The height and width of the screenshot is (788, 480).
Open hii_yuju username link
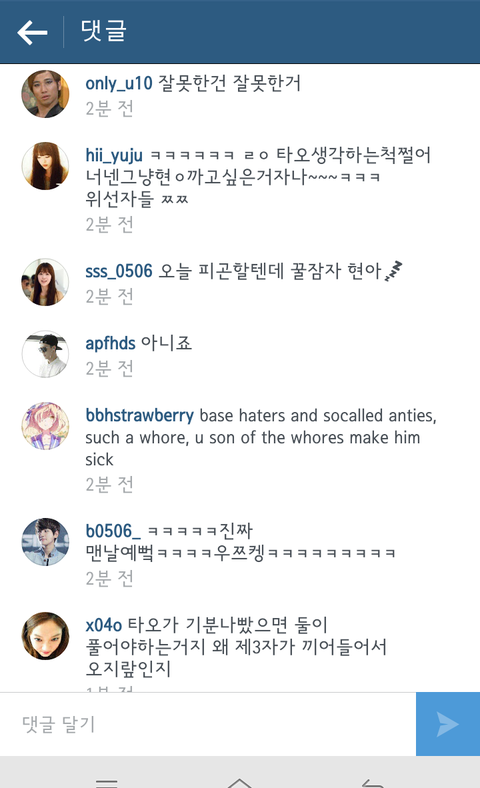click(x=114, y=155)
